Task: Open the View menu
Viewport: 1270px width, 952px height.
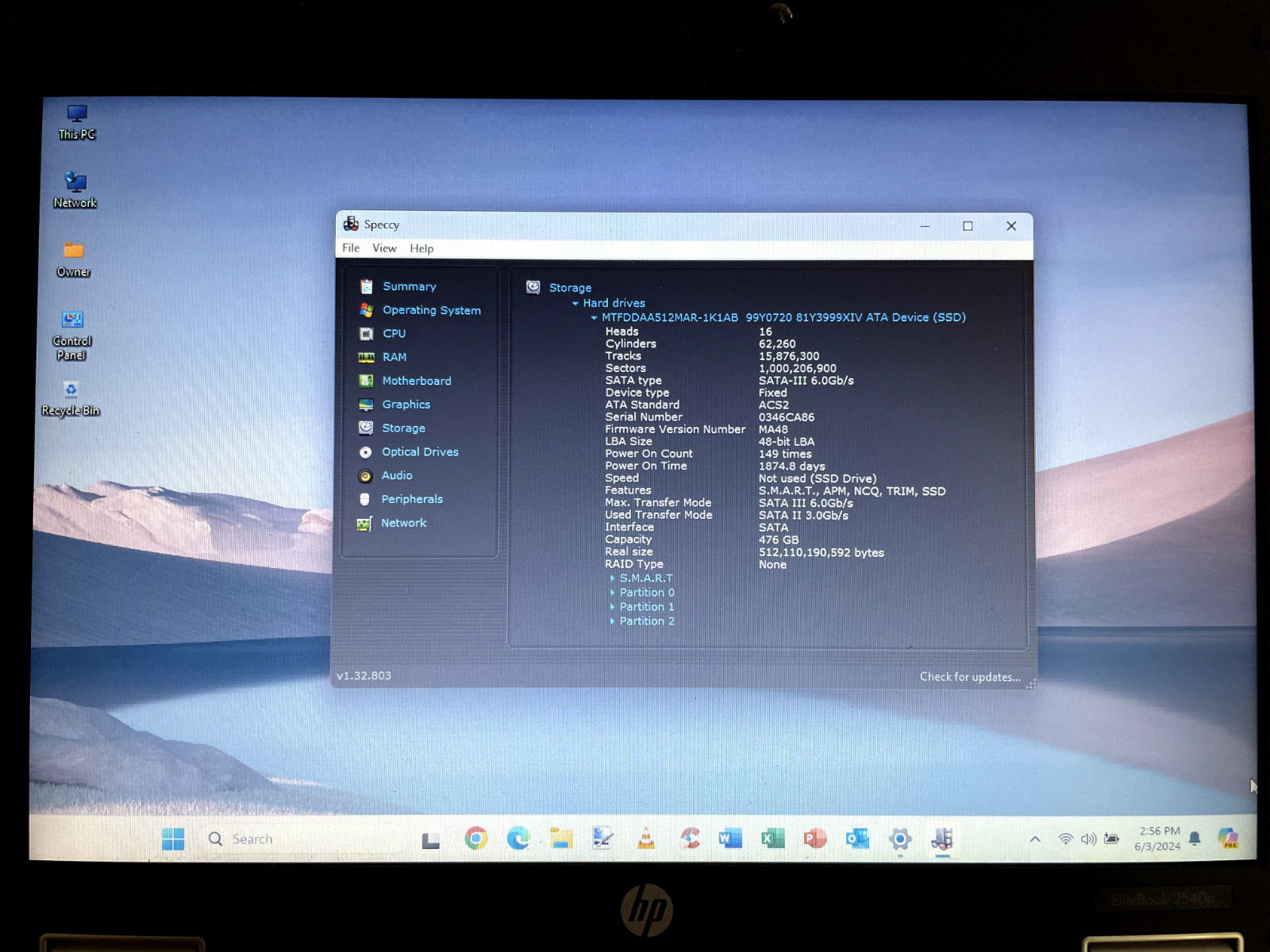Action: (384, 248)
